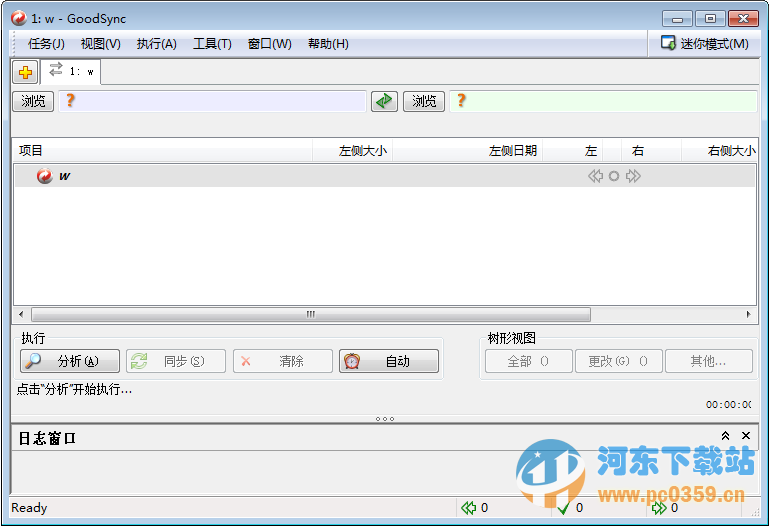Click the right-arrow direction icon in w row
Screen dimensions: 770x526
[x=633, y=176]
